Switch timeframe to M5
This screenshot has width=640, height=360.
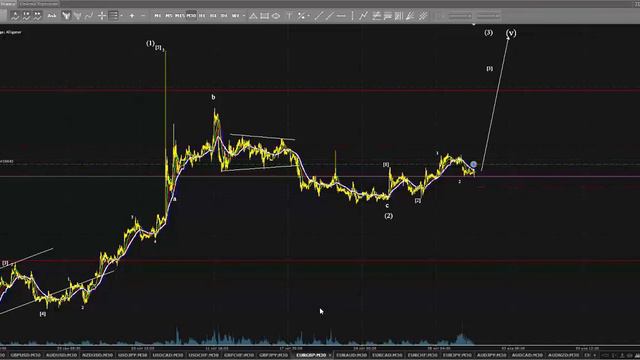click(x=169, y=16)
